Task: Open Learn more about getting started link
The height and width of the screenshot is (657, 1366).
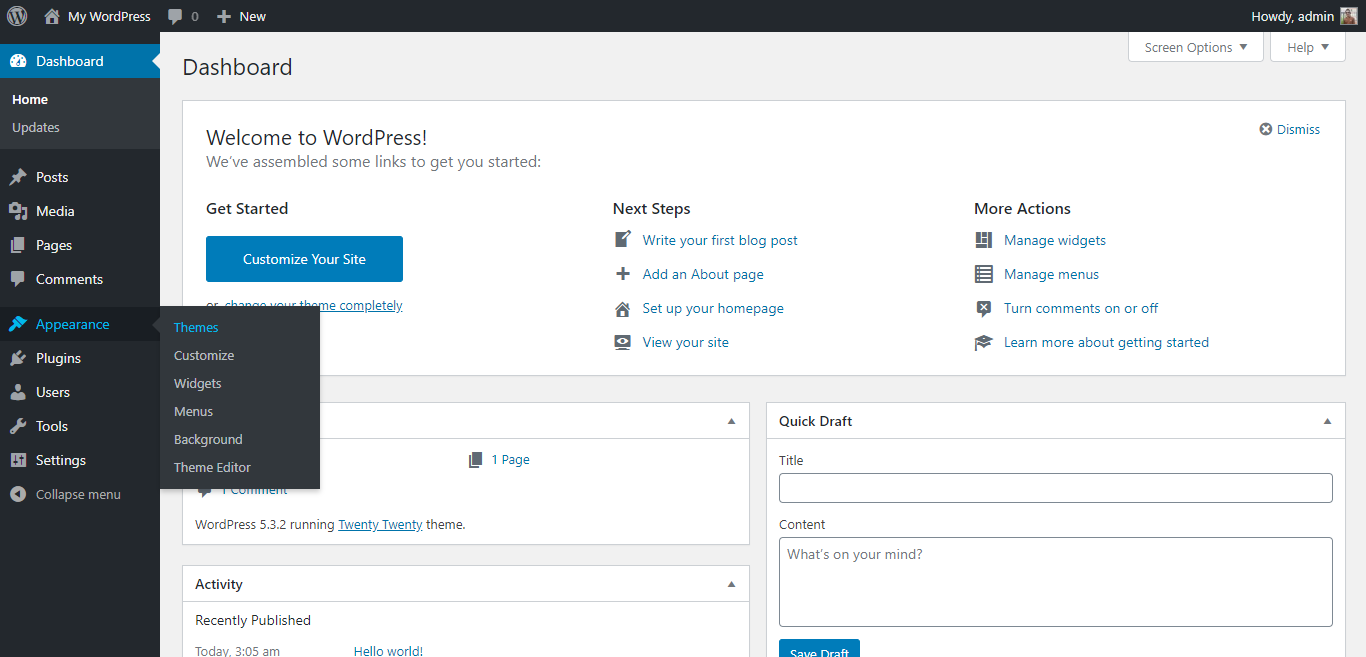Action: pyautogui.click(x=1106, y=342)
